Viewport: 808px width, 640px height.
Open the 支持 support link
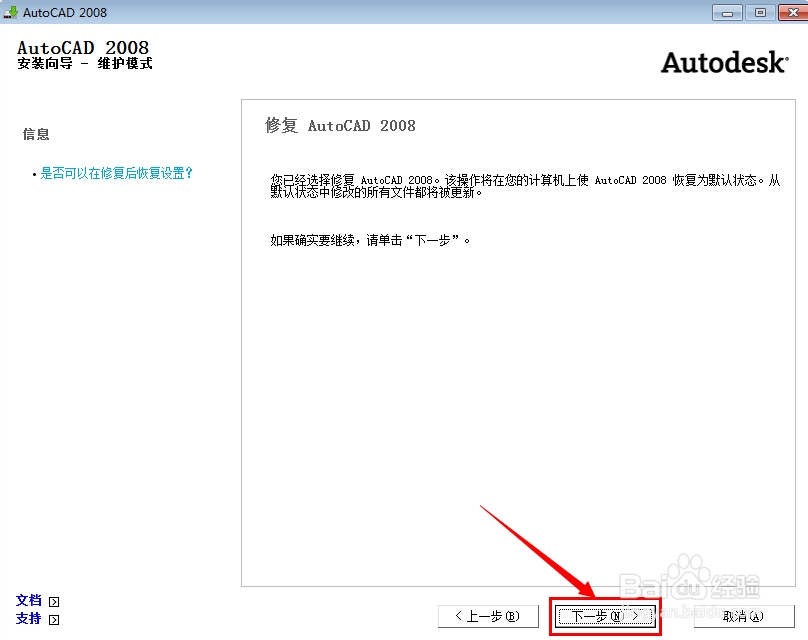(x=29, y=618)
